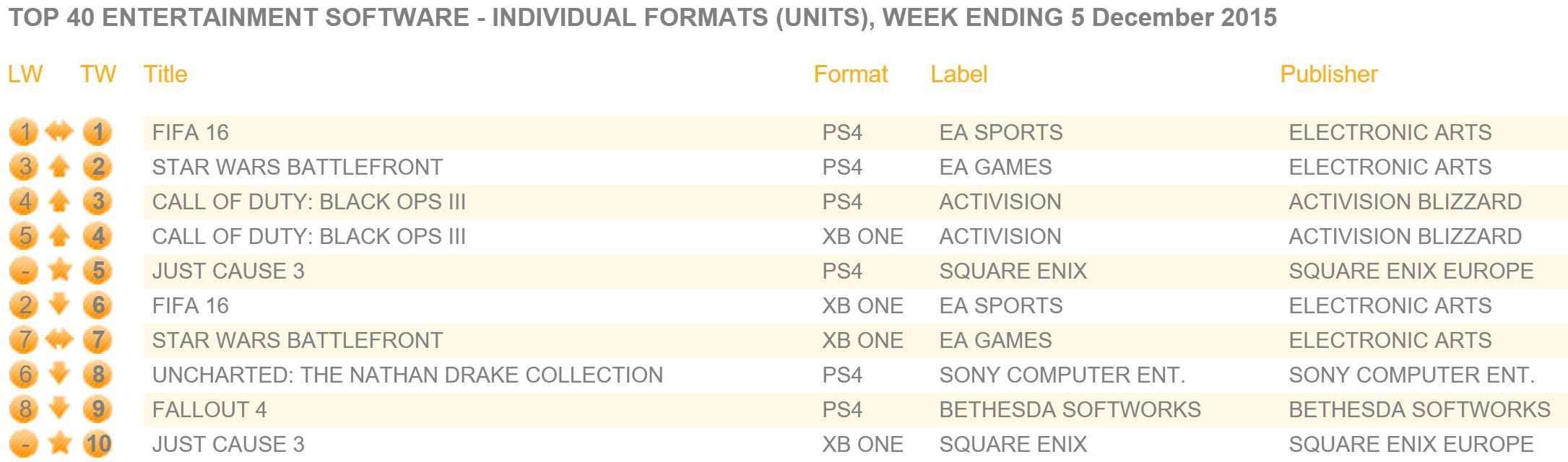Click the down arrow icon on FIFA 16 XB ONE row

pyautogui.click(x=60, y=305)
